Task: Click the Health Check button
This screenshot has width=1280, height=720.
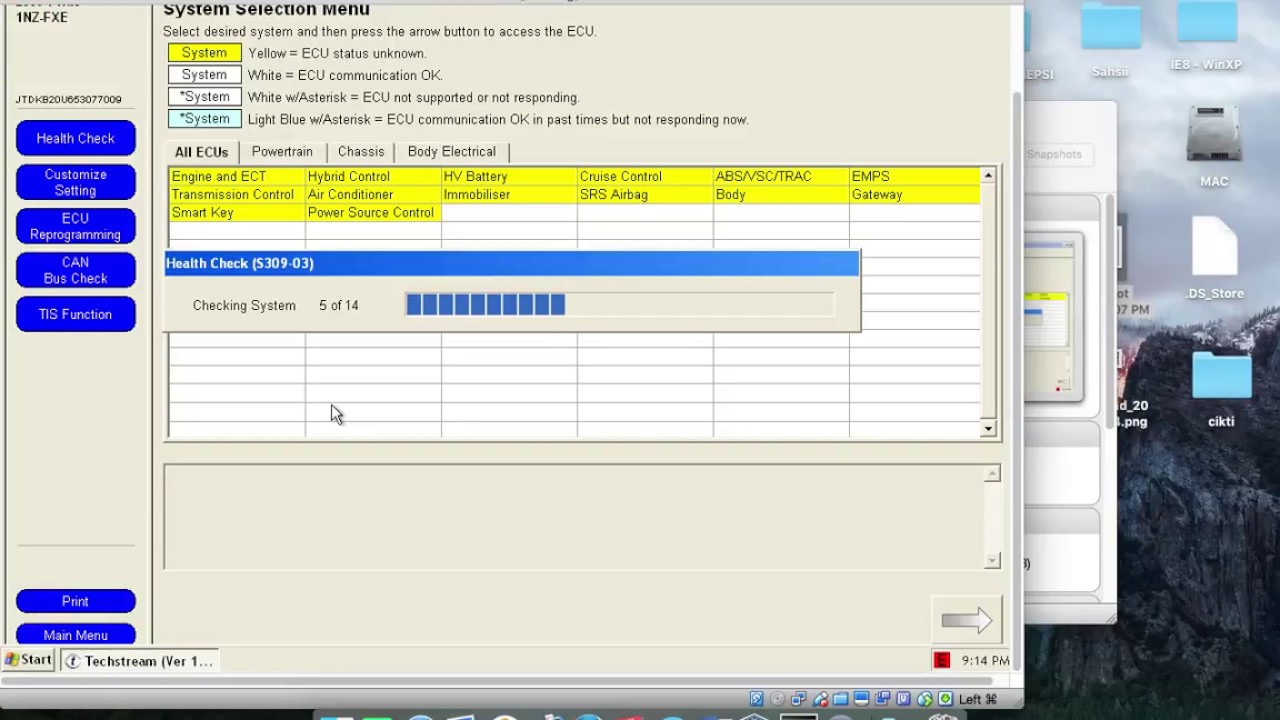Action: point(76,138)
